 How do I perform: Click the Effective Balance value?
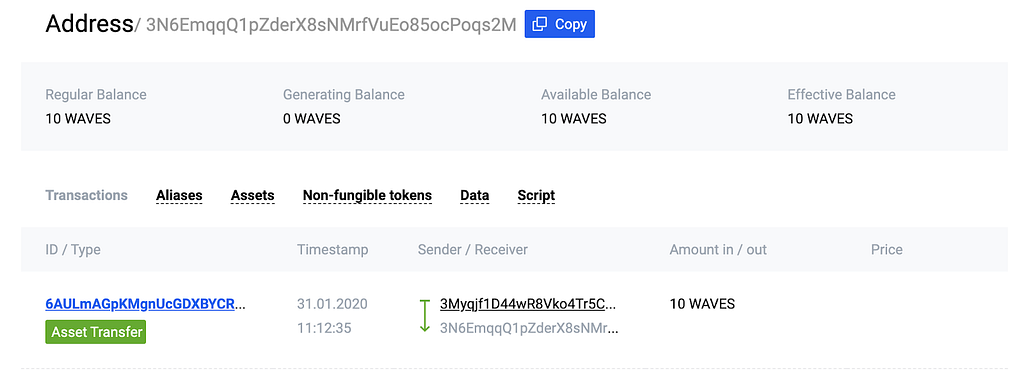(820, 119)
